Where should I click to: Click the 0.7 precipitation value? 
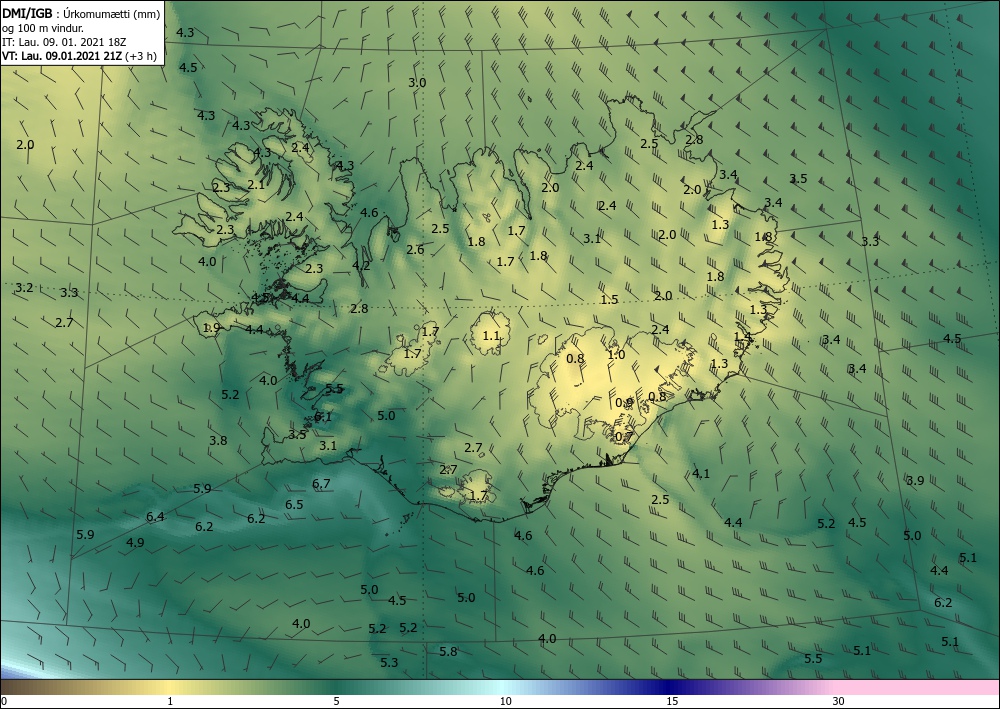[x=624, y=437]
